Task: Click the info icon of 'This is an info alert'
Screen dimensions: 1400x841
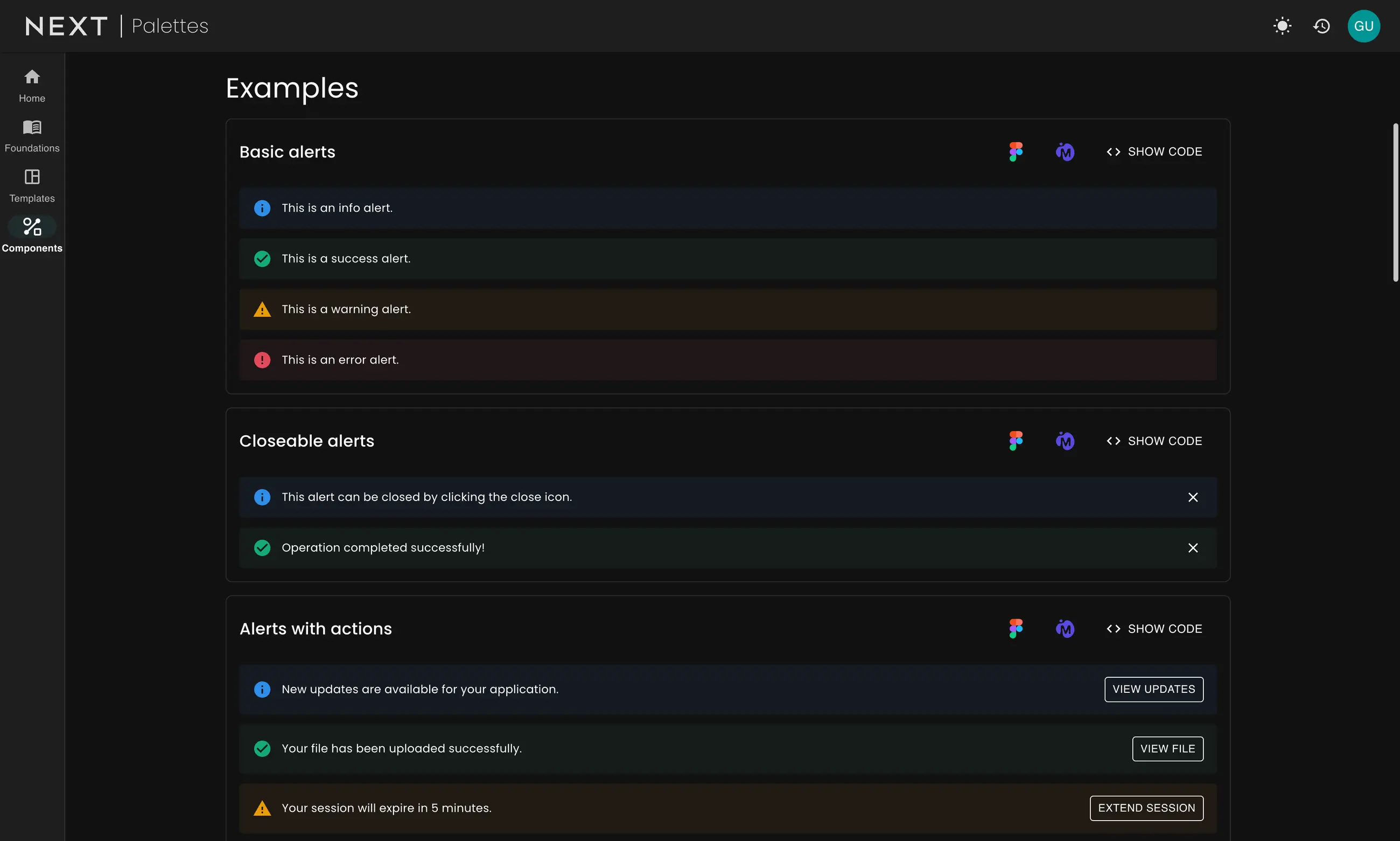Action: pyautogui.click(x=262, y=208)
